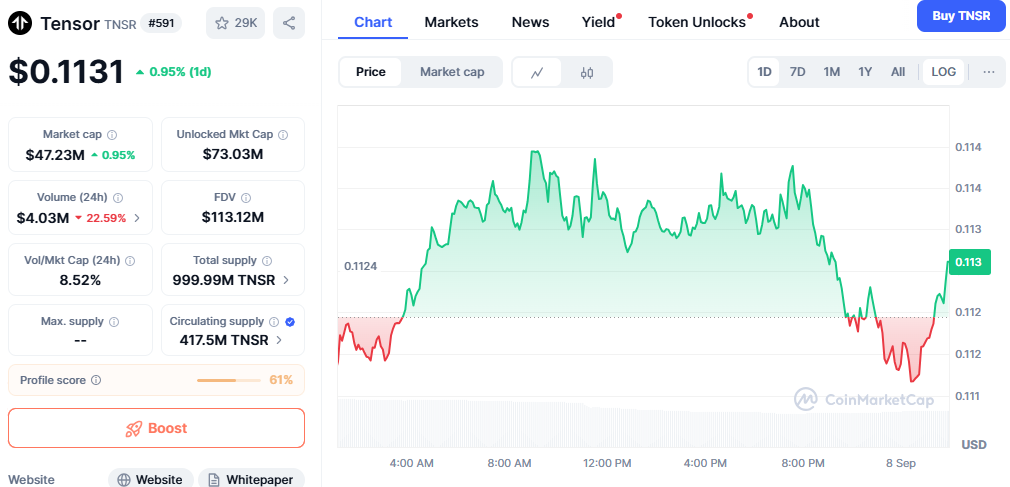Image resolution: width=1010 pixels, height=487 pixels.
Task: Select 7D time range
Action: (797, 72)
